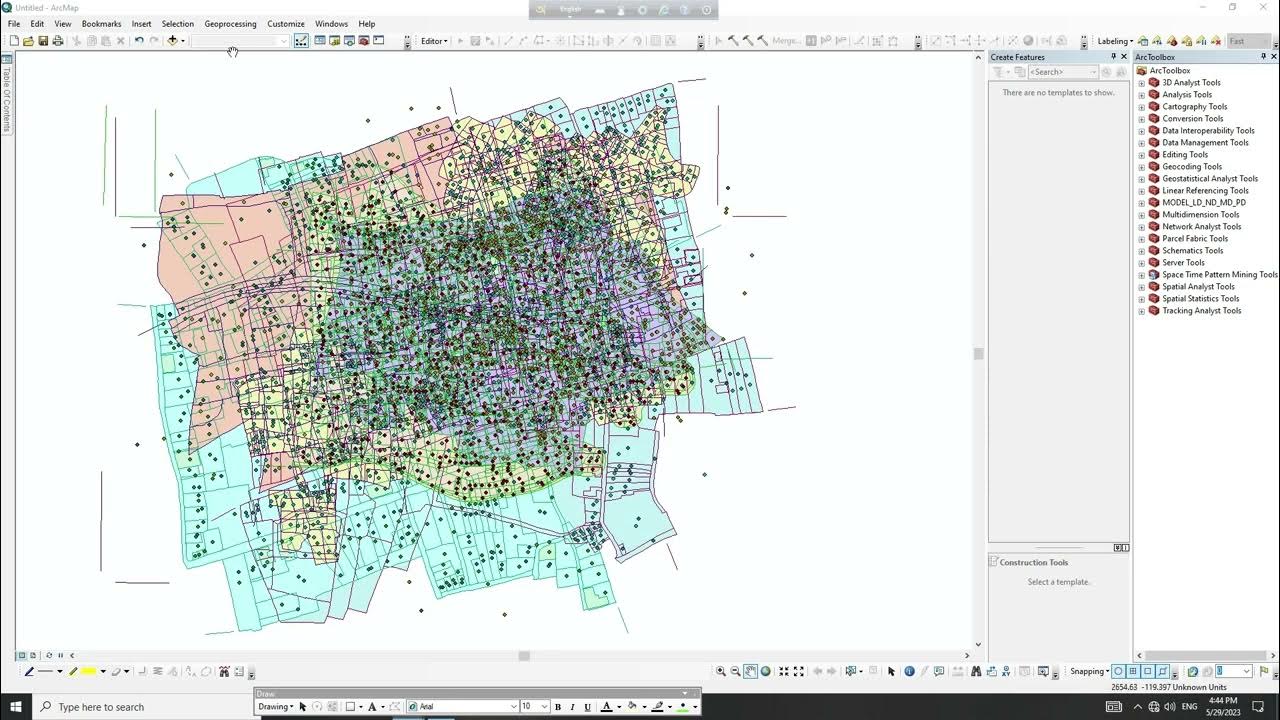Expand the Conversion Tools toolbox
The height and width of the screenshot is (720, 1280).
[1142, 119]
